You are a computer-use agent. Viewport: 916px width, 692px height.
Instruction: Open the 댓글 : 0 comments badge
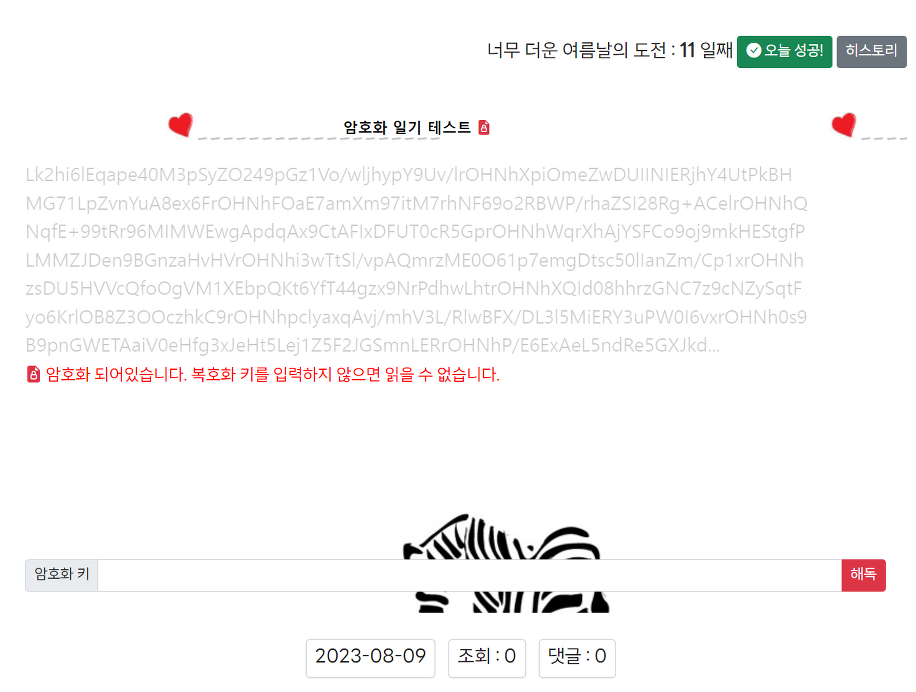pyautogui.click(x=577, y=658)
